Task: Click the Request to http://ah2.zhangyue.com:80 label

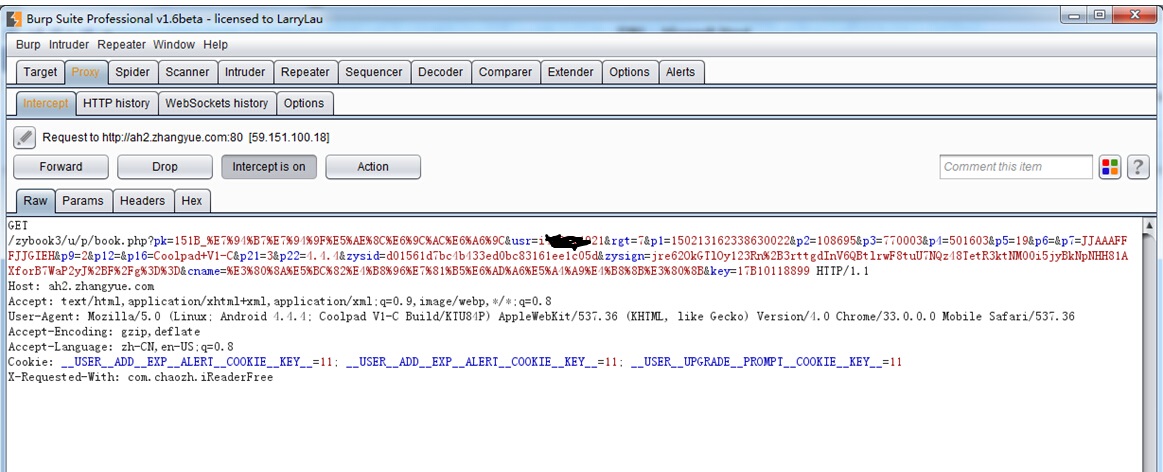Action: click(186, 137)
